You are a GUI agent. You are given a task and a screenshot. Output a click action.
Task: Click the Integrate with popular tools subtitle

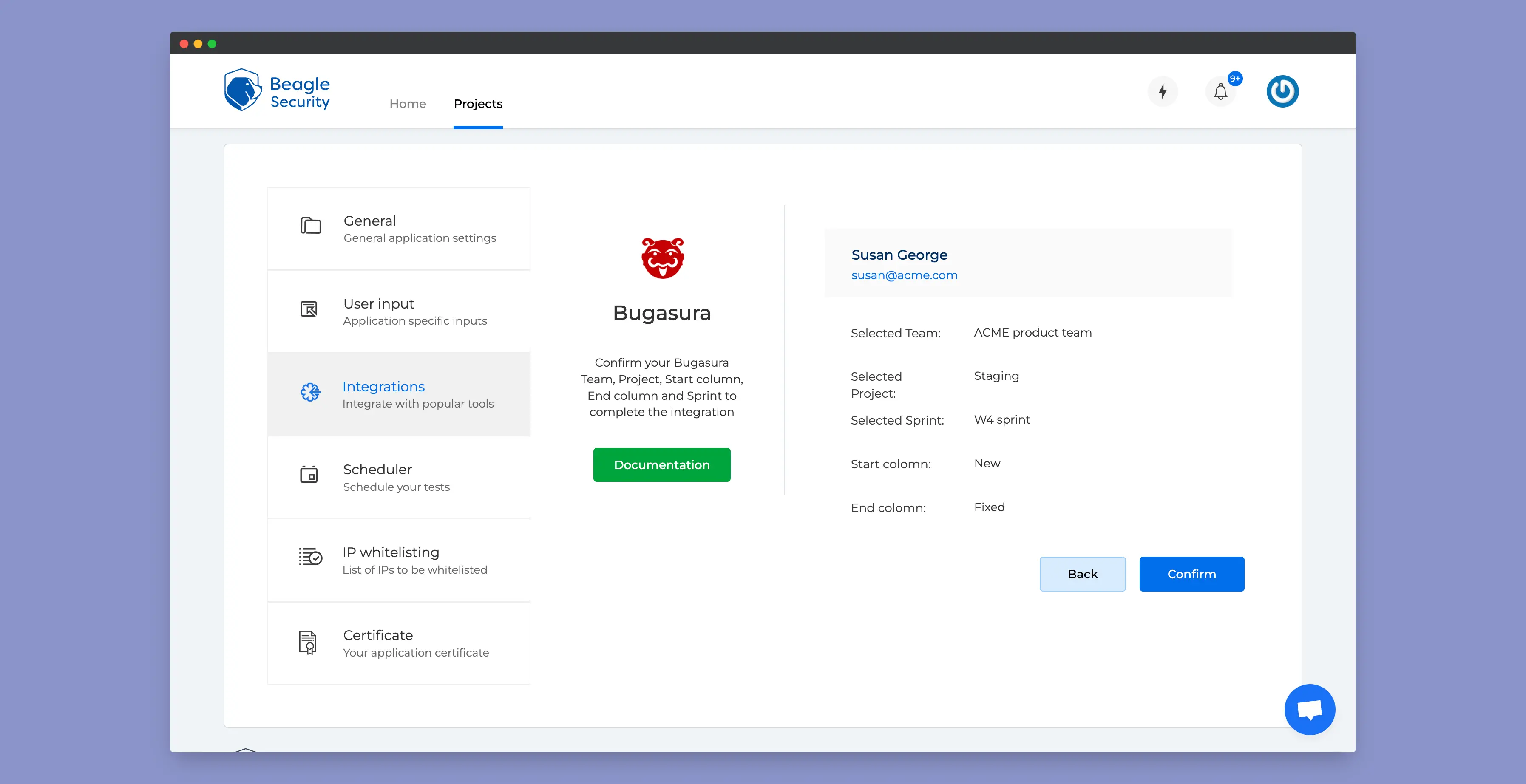click(418, 404)
